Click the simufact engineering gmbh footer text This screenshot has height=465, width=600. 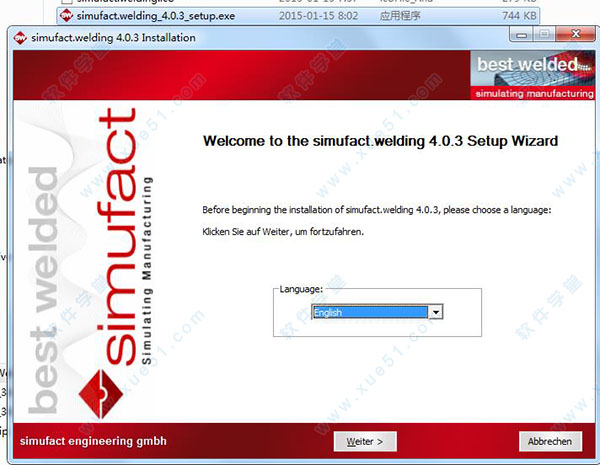(x=94, y=441)
